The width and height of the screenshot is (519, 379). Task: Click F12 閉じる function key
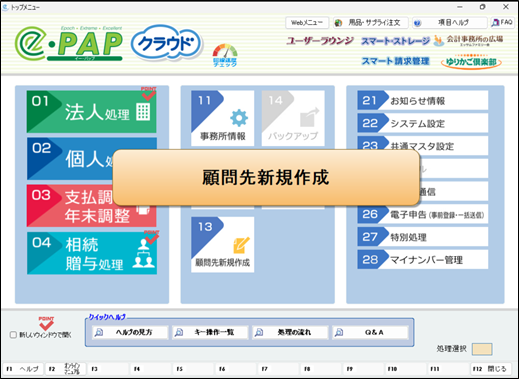point(490,369)
